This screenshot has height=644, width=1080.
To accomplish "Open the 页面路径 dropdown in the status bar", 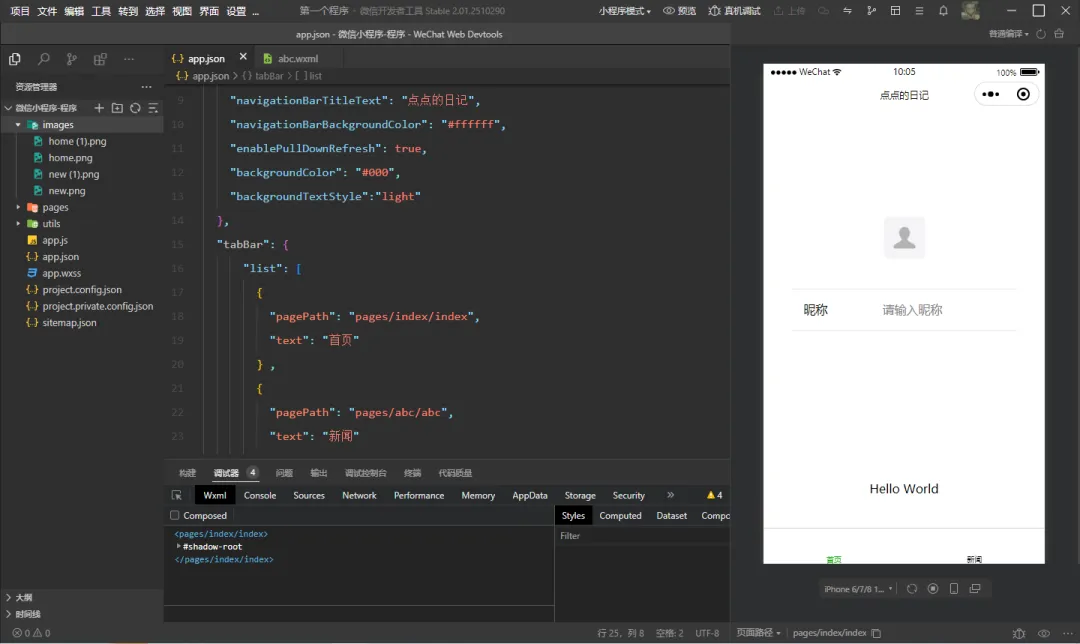I will point(758,633).
